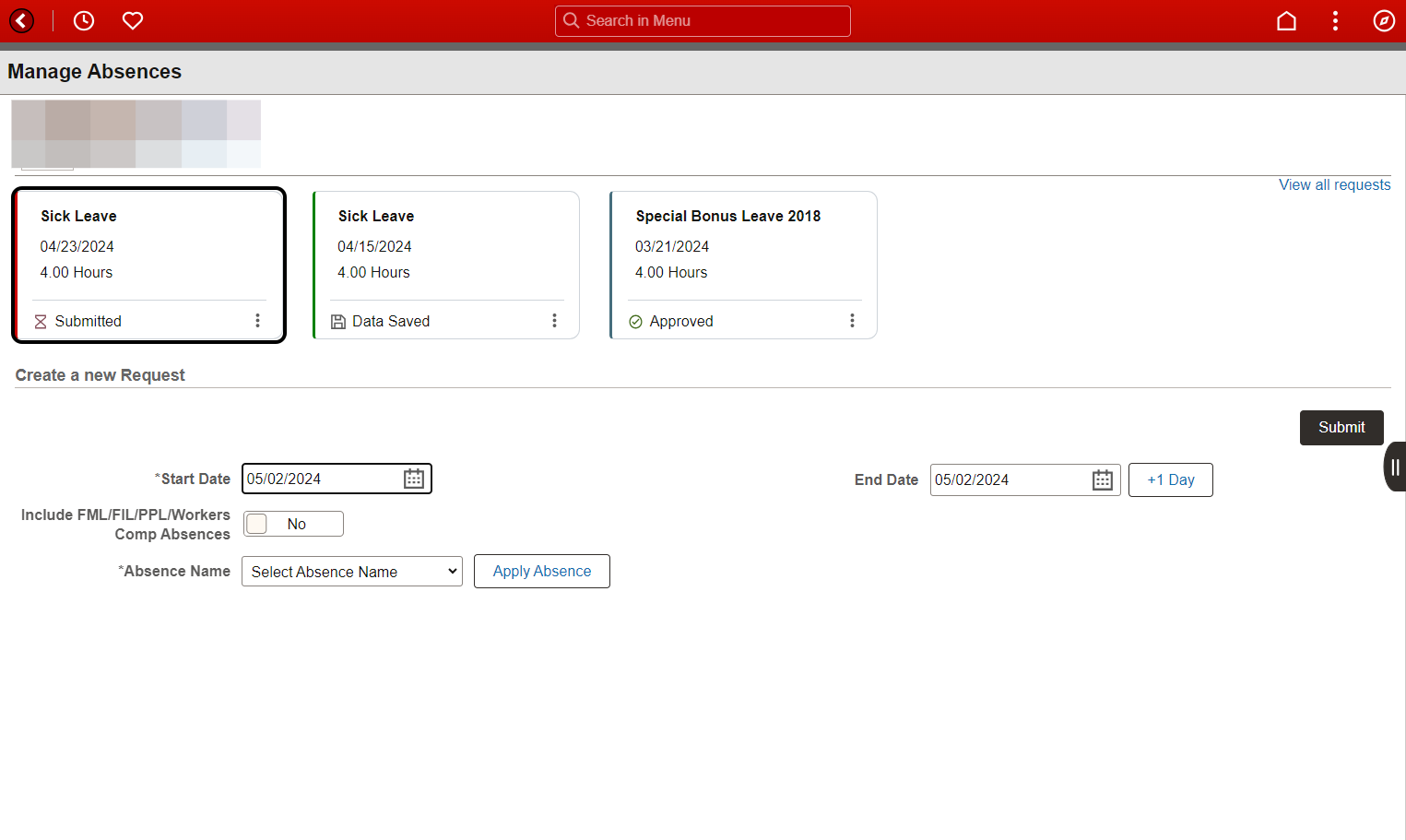The height and width of the screenshot is (840, 1406).
Task: Open favorites with the heart icon
Action: 133,20
